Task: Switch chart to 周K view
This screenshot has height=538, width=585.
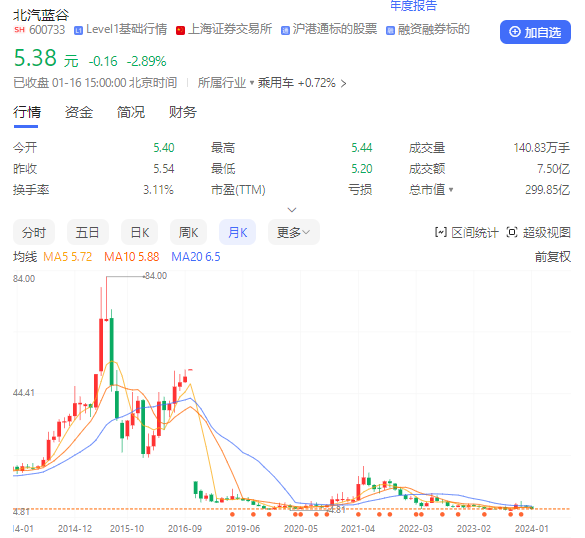Action: click(x=188, y=232)
